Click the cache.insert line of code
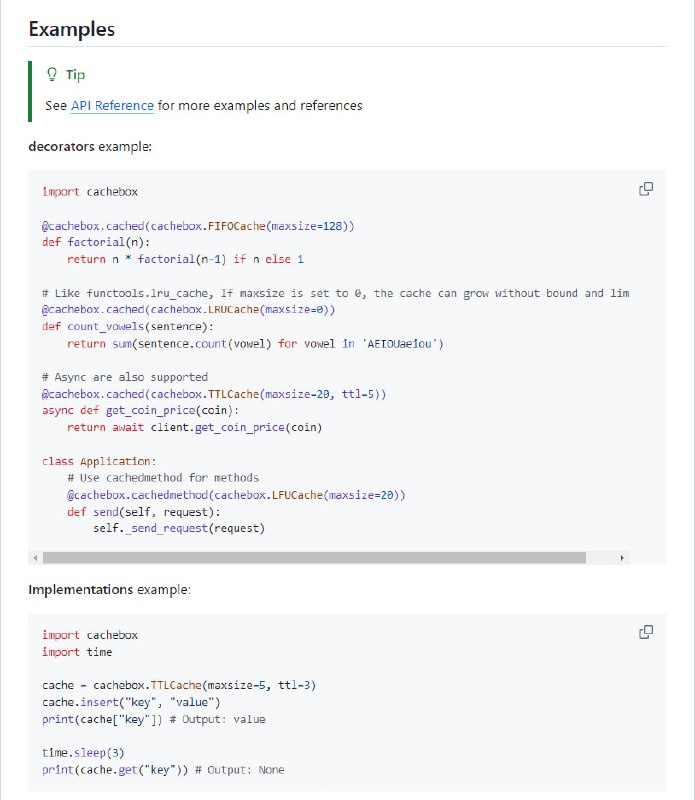This screenshot has height=800, width=695. [x=130, y=702]
